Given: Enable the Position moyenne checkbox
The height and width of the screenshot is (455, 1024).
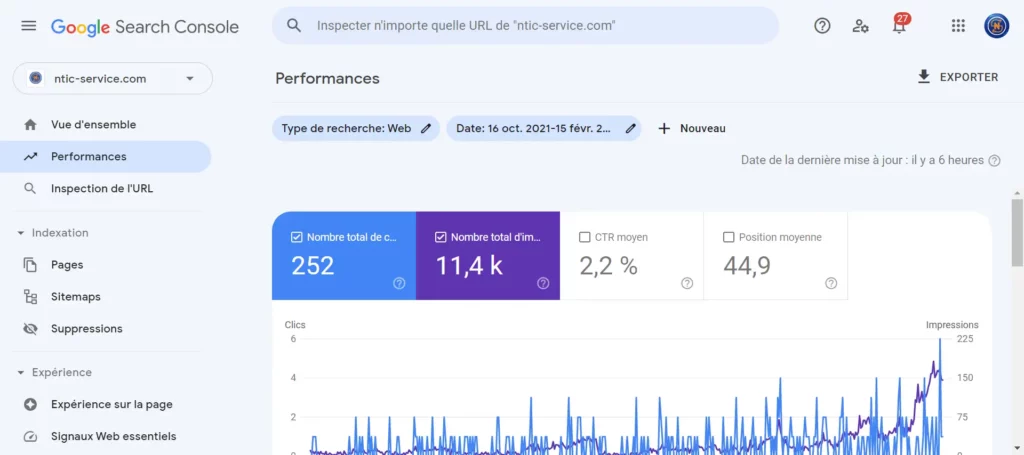Looking at the screenshot, I should tap(728, 238).
